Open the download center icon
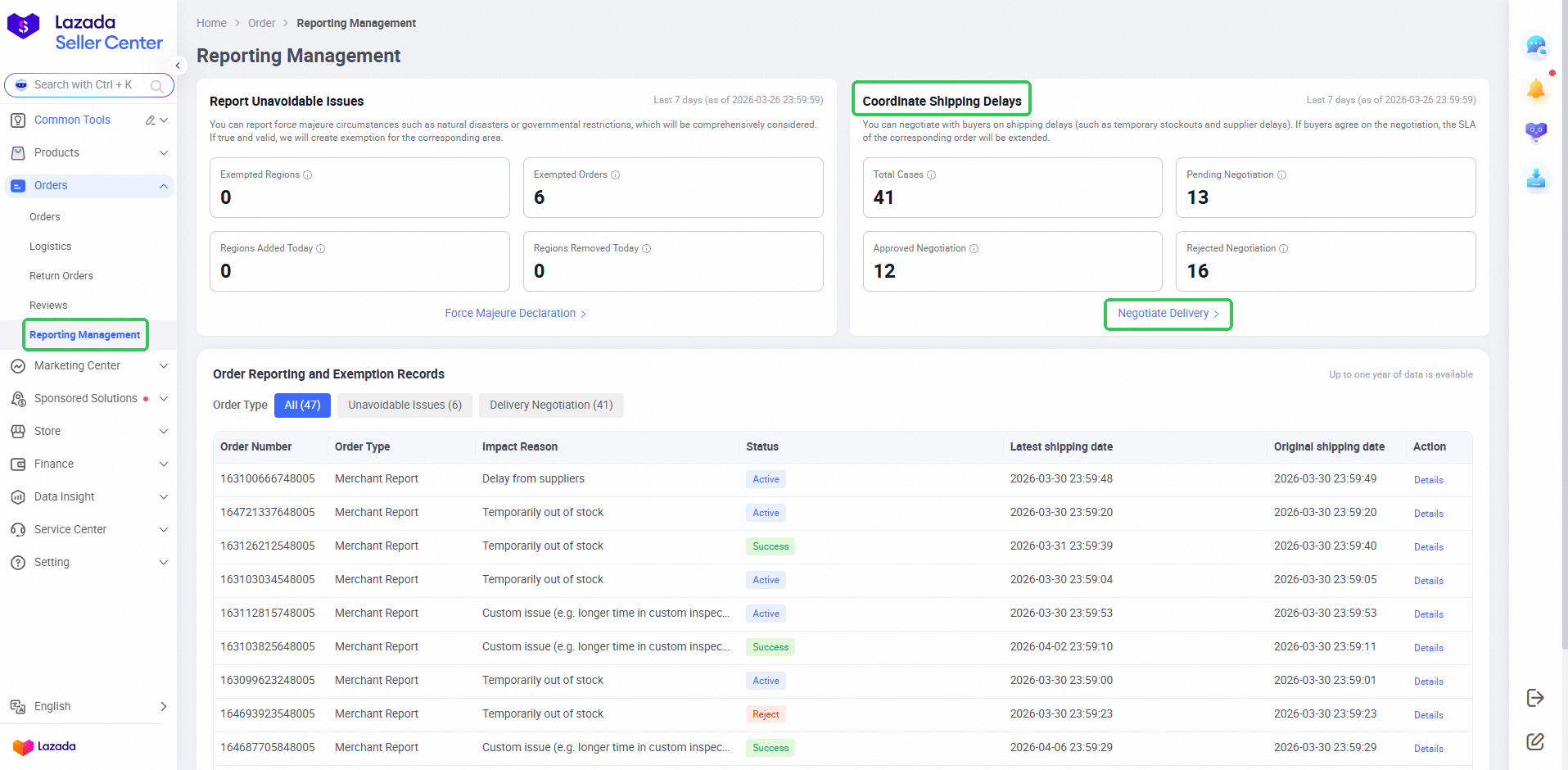The height and width of the screenshot is (770, 1568). click(1536, 177)
